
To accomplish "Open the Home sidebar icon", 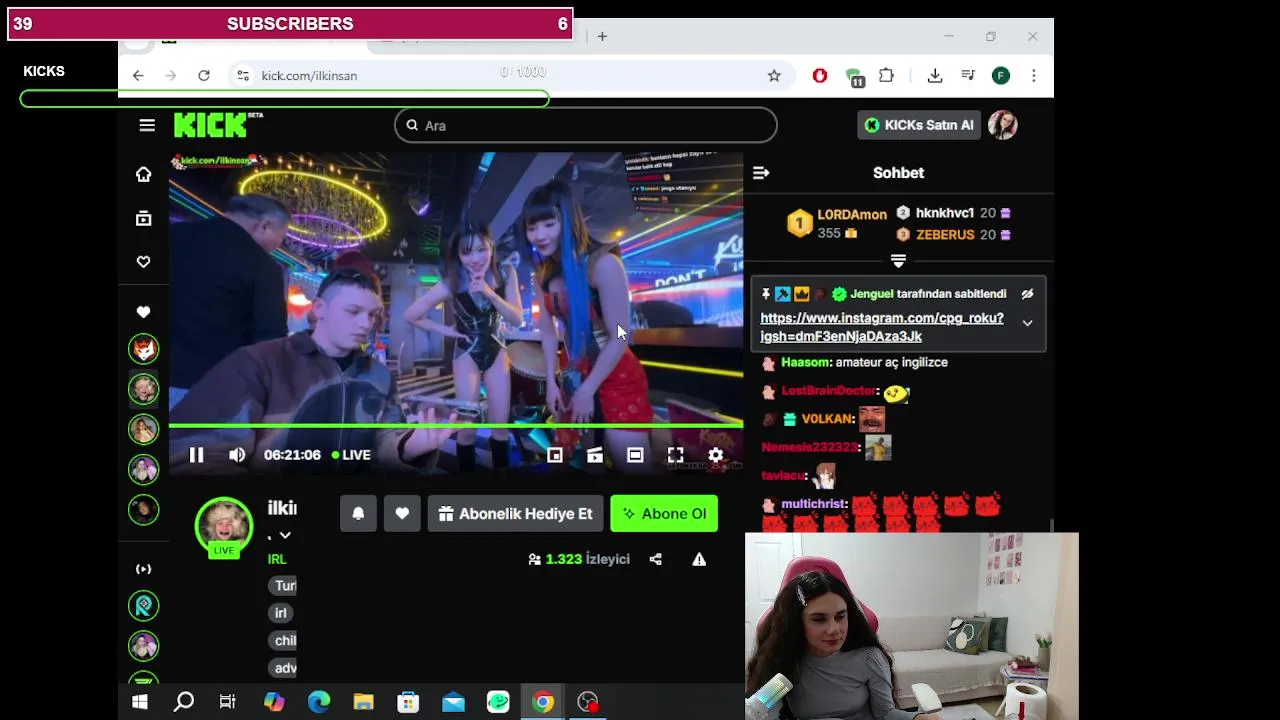I will 144,175.
